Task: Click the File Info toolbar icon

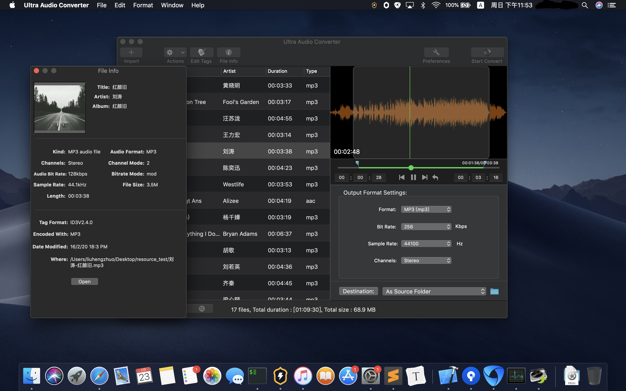Action: coord(228,52)
